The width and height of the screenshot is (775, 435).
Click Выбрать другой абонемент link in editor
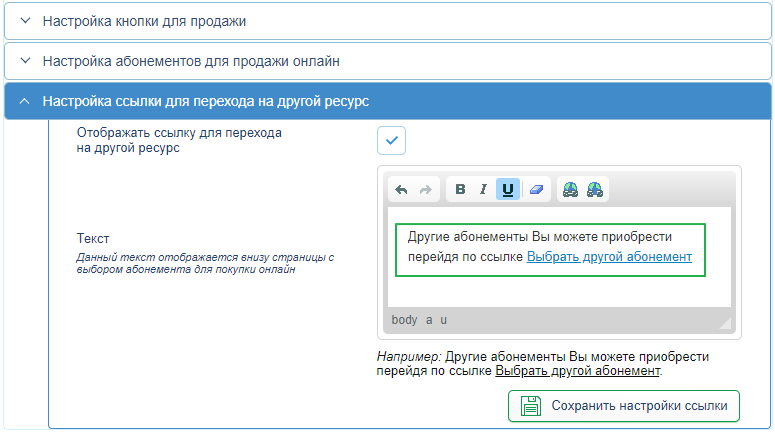point(609,257)
